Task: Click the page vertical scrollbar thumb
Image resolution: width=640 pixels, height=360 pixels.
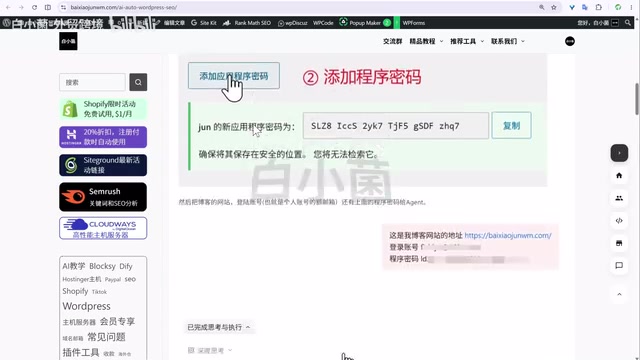Action: pyautogui.click(x=637, y=99)
